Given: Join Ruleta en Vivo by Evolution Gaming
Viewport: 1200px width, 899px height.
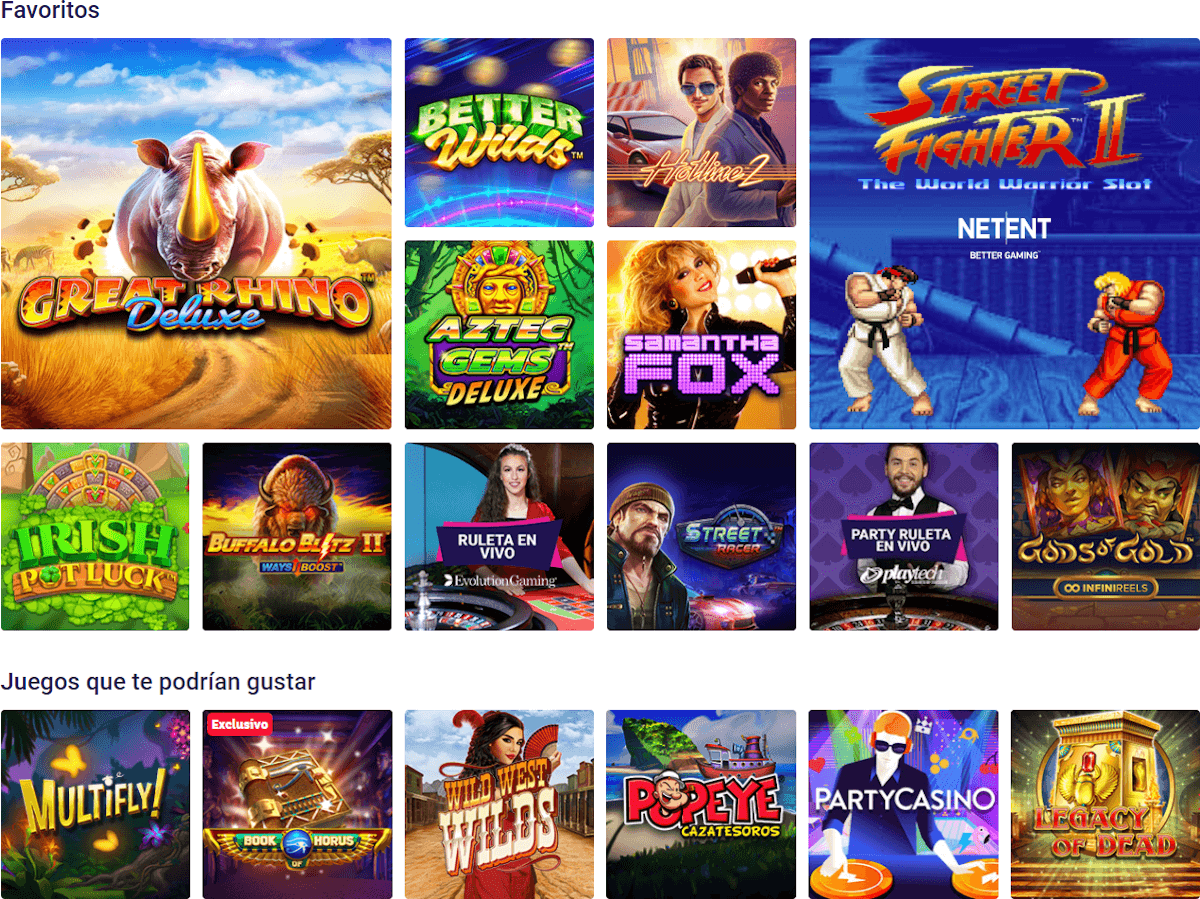Looking at the screenshot, I should pyautogui.click(x=499, y=537).
